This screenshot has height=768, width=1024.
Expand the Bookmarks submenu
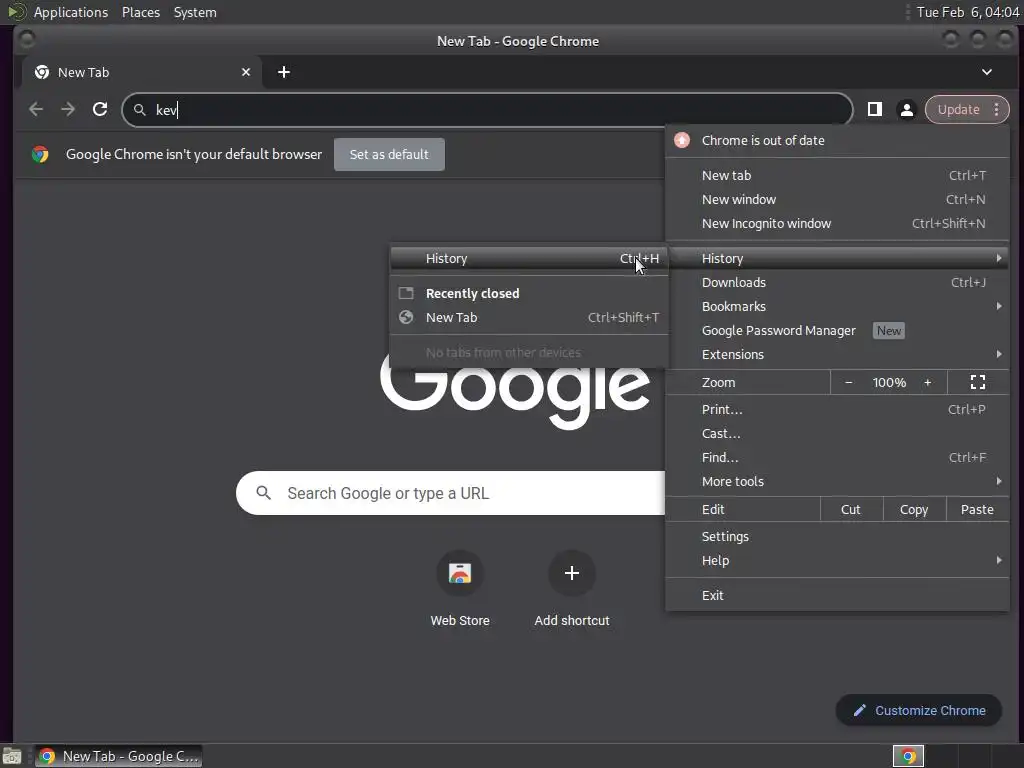[x=837, y=306]
